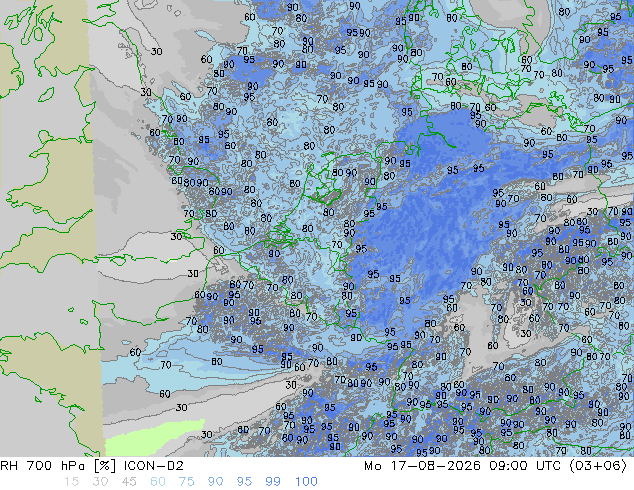Click the 15 value in the legend
The image size is (634, 490).
point(71,482)
